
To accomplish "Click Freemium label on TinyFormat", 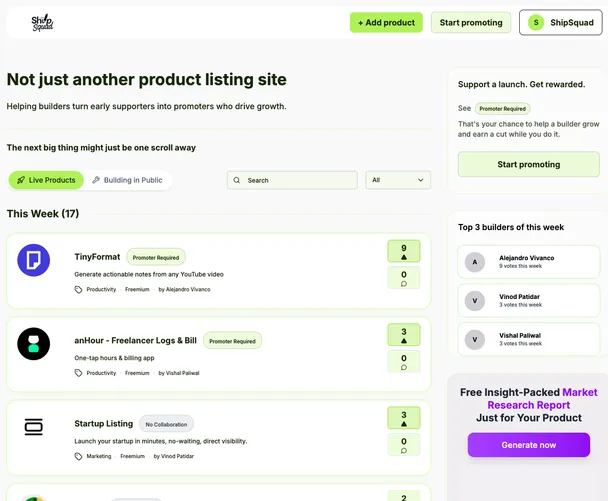I will click(137, 290).
